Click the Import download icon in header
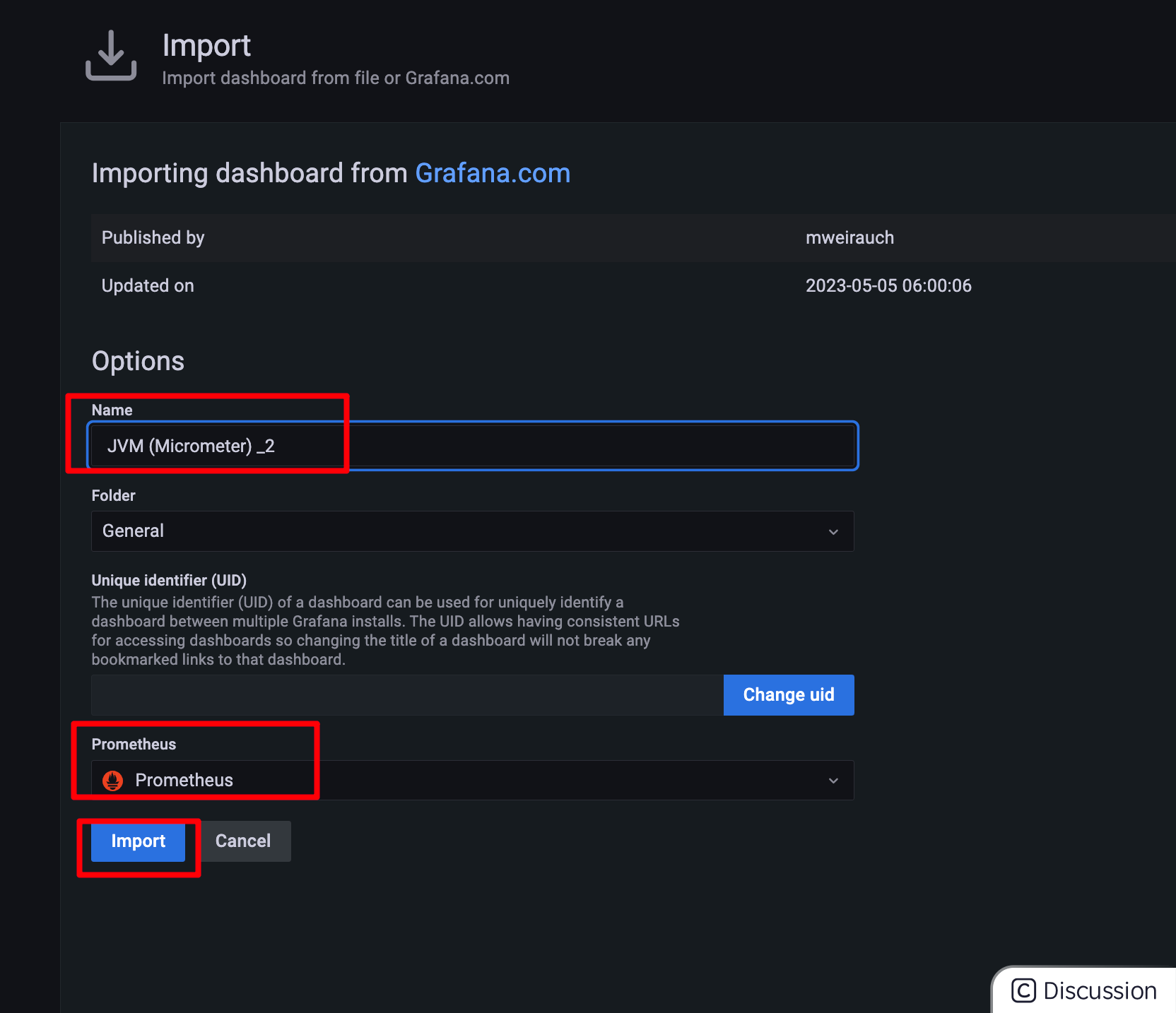The height and width of the screenshot is (1013, 1176). (x=111, y=56)
